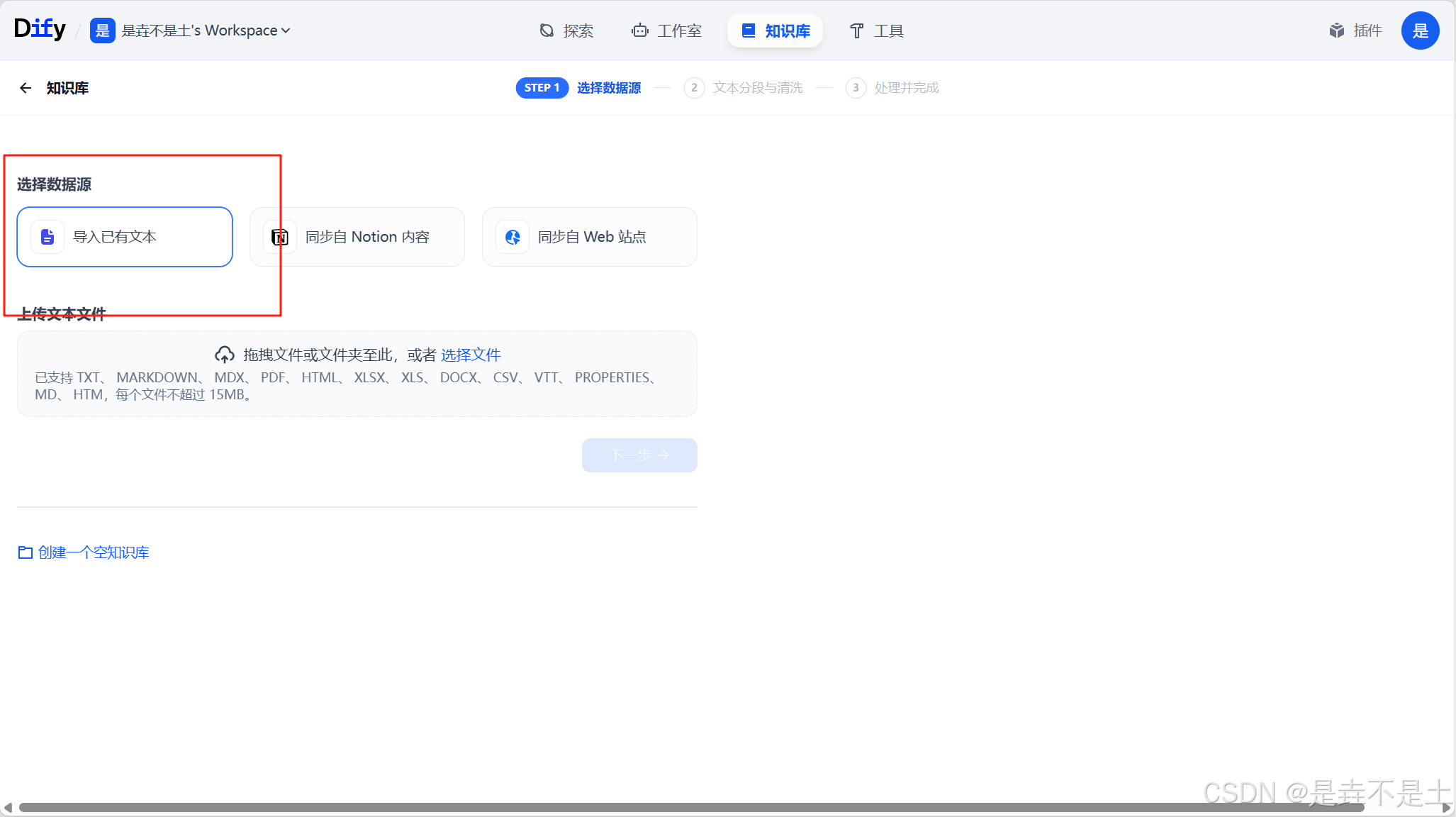Click the Dify logo
Viewport: 1456px width, 817px height.
40,29
